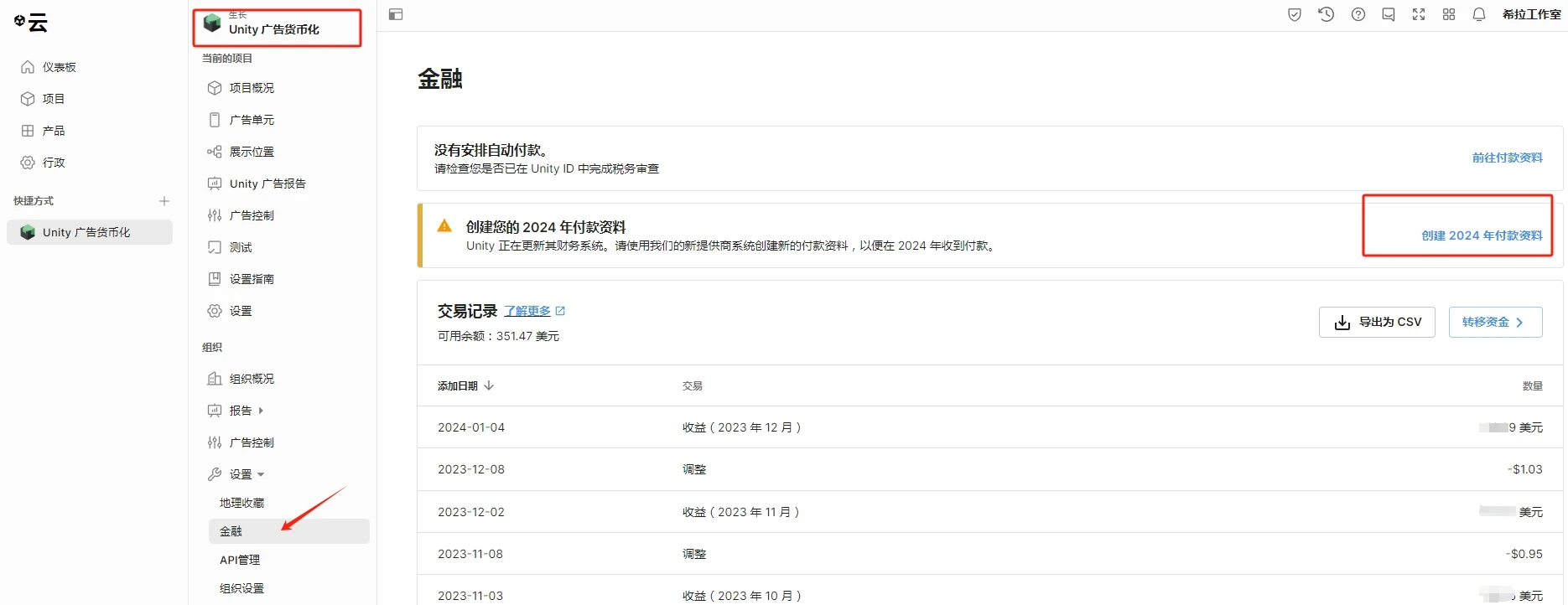Click 导出为 CSV button
The width and height of the screenshot is (1568, 605).
[x=1377, y=322]
